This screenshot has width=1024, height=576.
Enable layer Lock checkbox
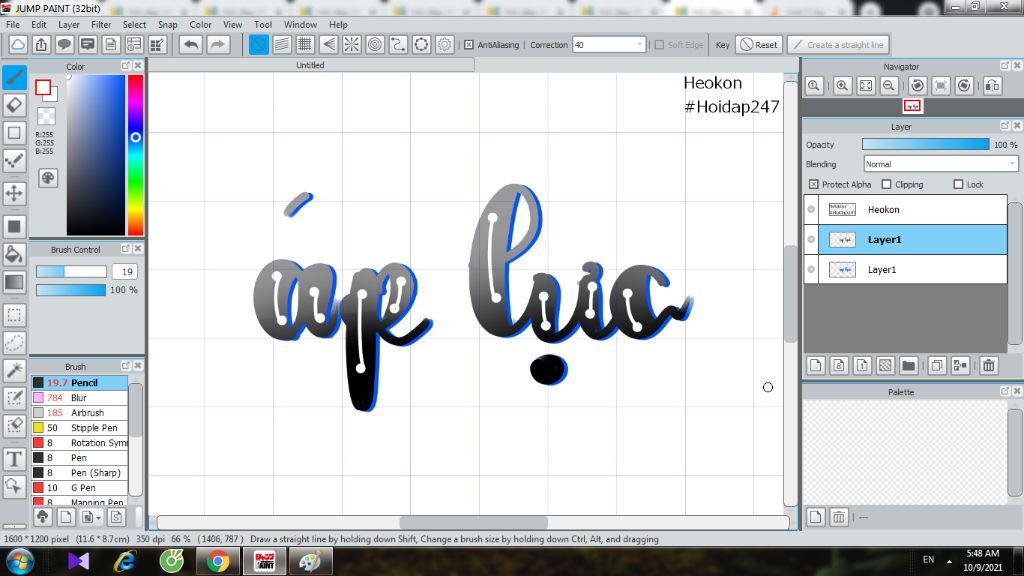(x=958, y=184)
